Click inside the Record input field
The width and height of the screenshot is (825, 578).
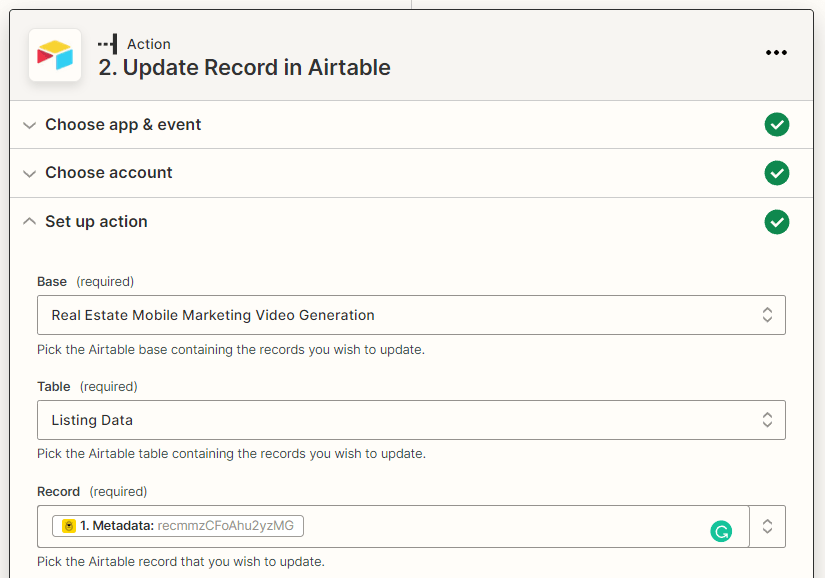(450, 526)
